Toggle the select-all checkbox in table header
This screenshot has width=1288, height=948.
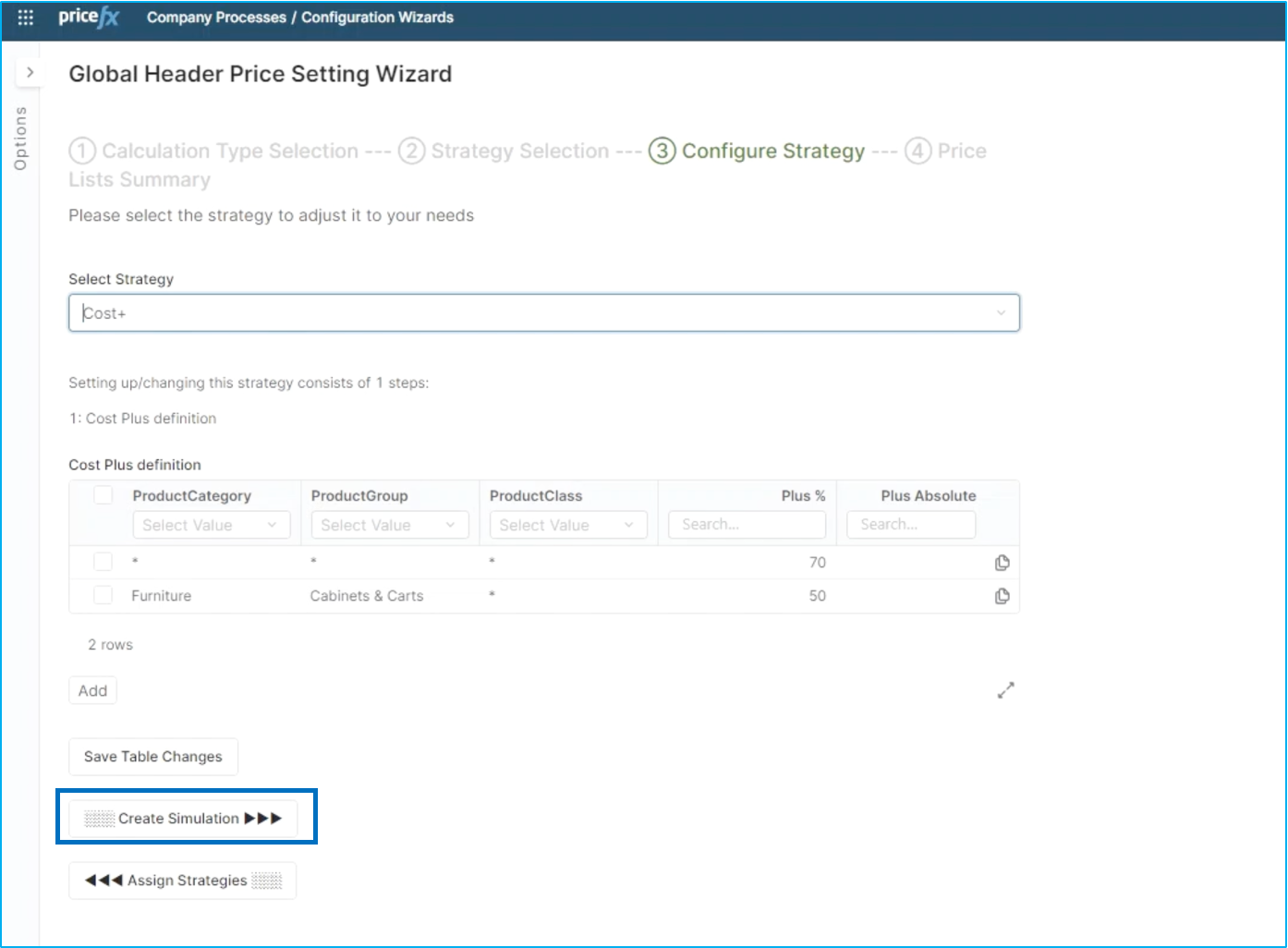103,495
